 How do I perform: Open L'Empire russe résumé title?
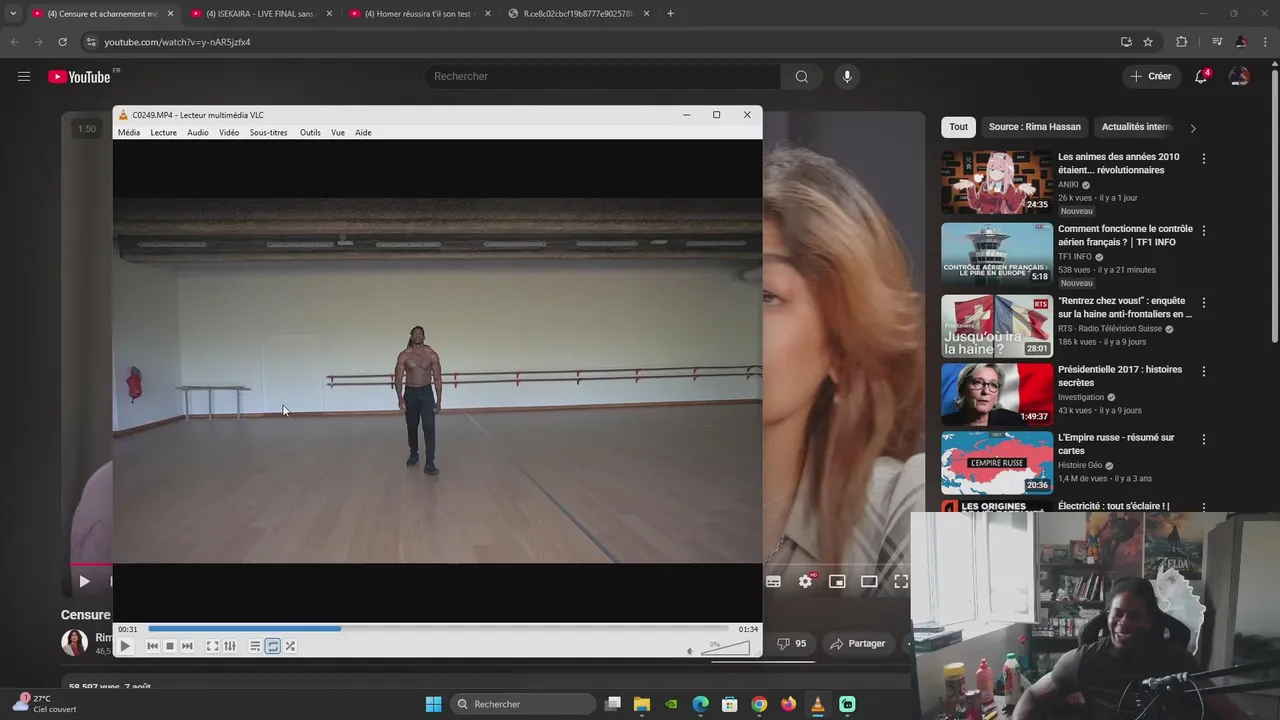(1116, 444)
